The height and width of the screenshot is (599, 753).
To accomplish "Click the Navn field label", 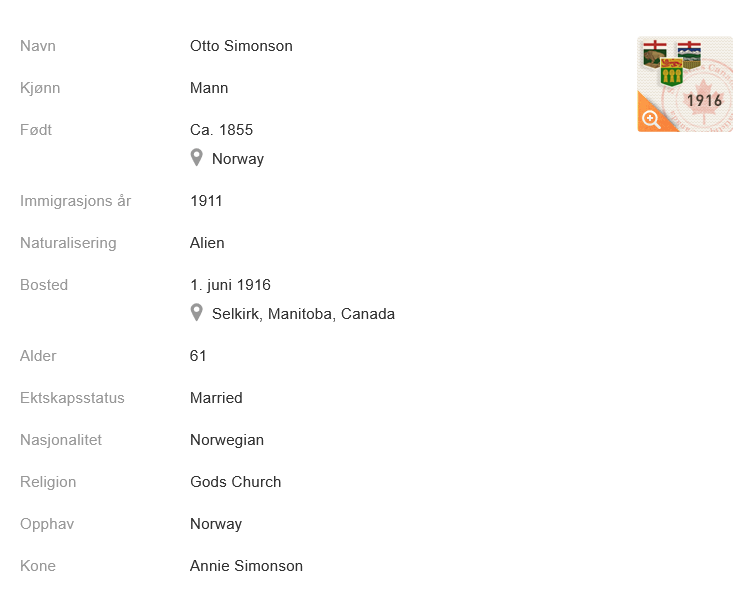I will [x=38, y=46].
